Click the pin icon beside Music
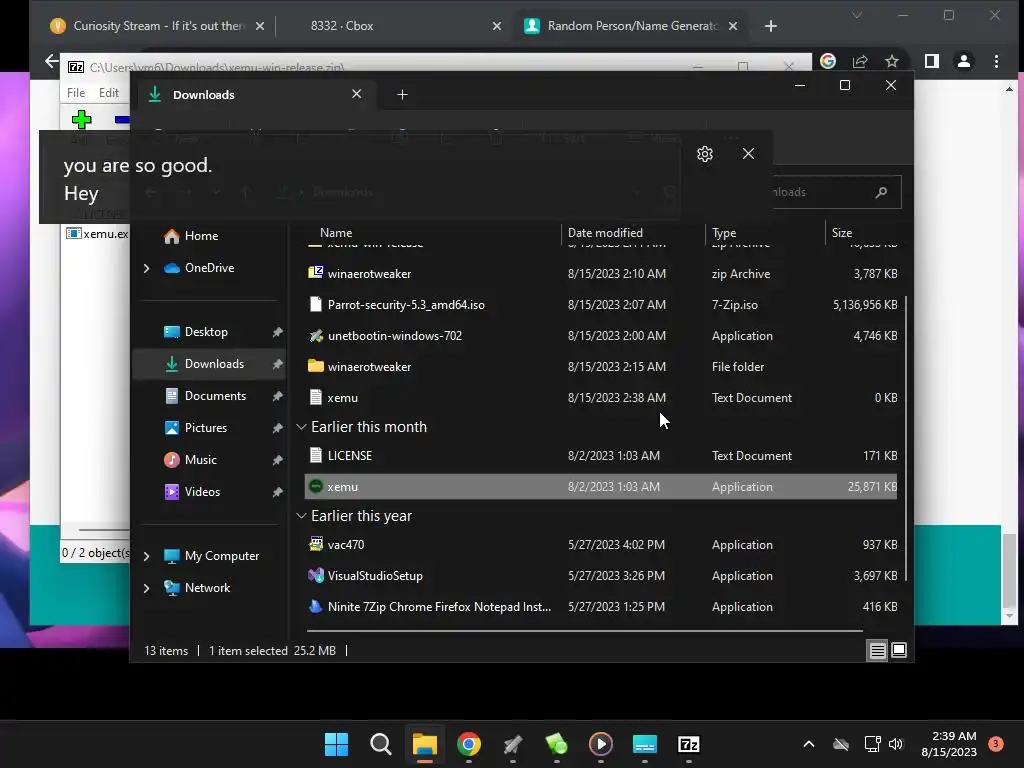1024x768 pixels. pos(277,460)
